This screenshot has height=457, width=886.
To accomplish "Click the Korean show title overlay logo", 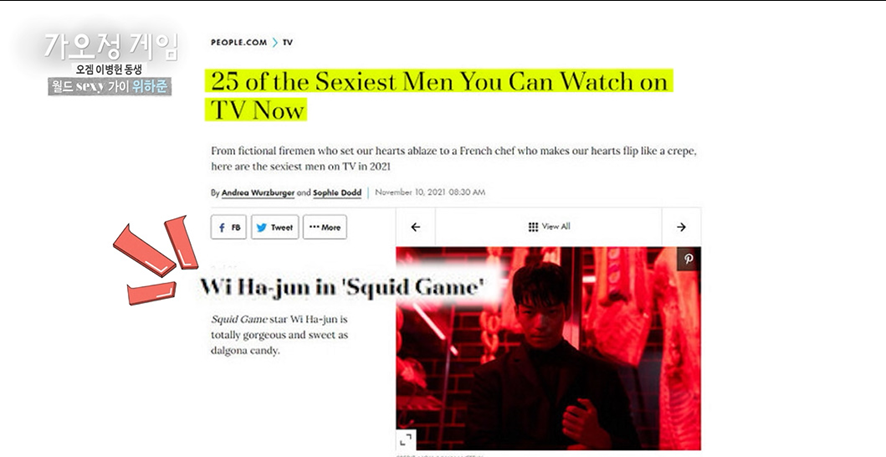I will (x=111, y=46).
